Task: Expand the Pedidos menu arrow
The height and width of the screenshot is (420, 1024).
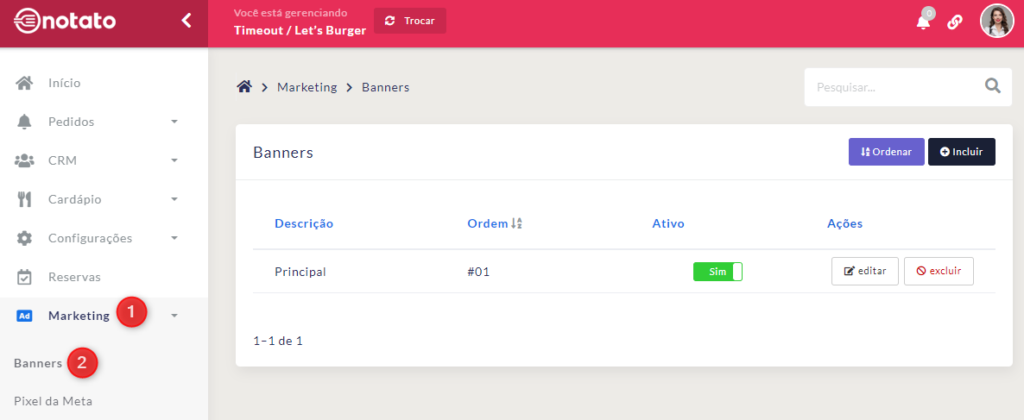Action: click(174, 122)
